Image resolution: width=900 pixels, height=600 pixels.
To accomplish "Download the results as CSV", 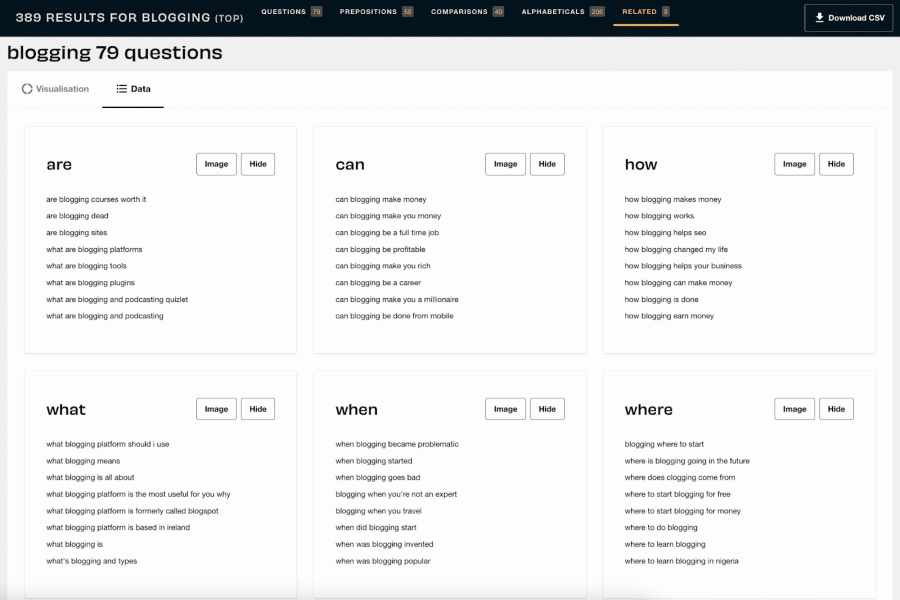I will pyautogui.click(x=848, y=17).
